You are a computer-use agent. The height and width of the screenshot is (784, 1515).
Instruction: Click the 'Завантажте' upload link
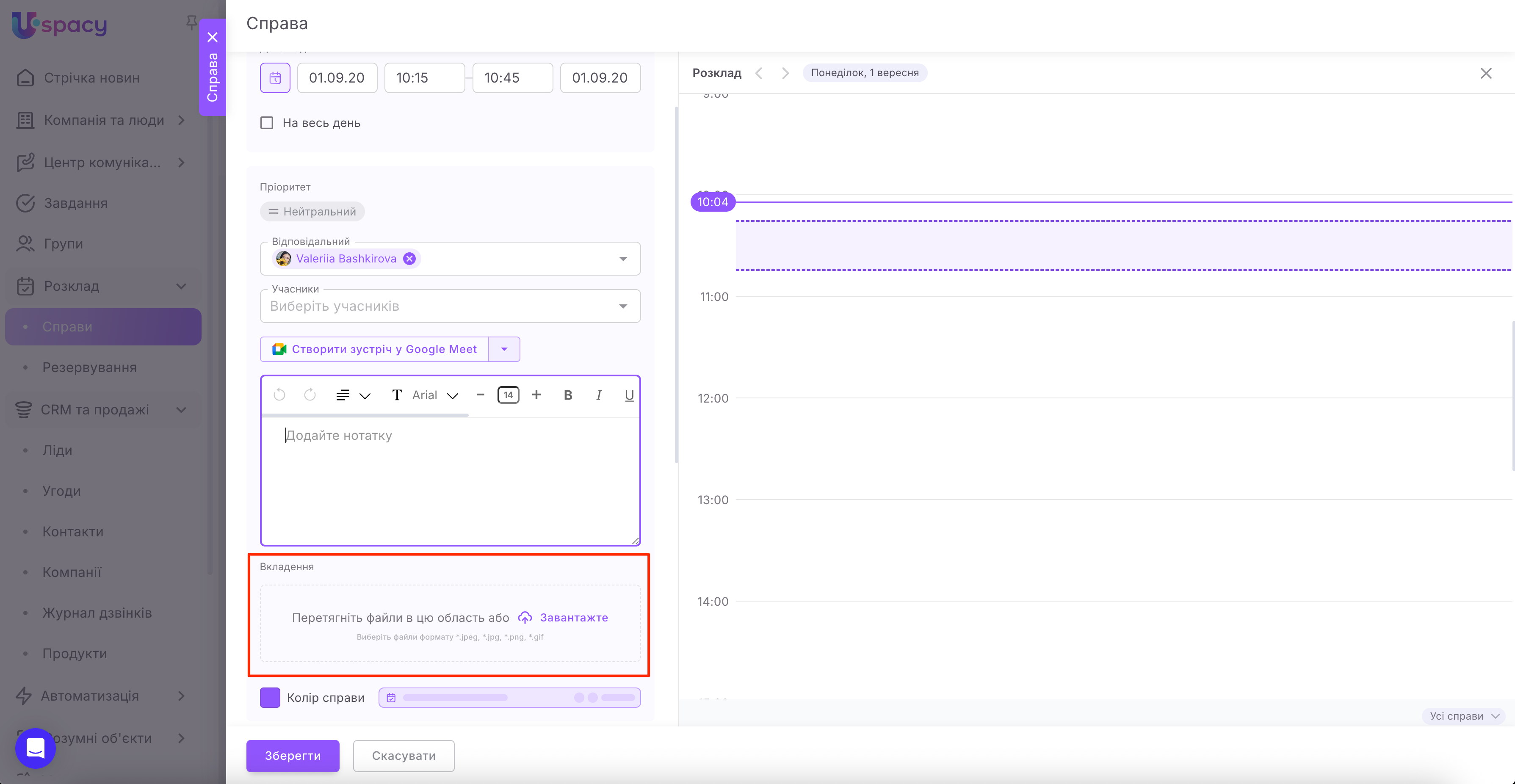[x=573, y=618]
